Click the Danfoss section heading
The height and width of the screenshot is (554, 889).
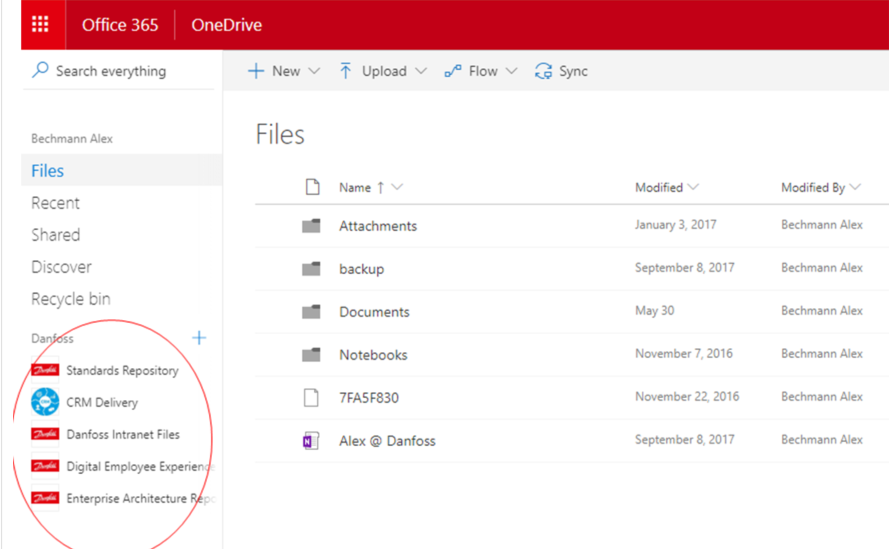(x=52, y=339)
